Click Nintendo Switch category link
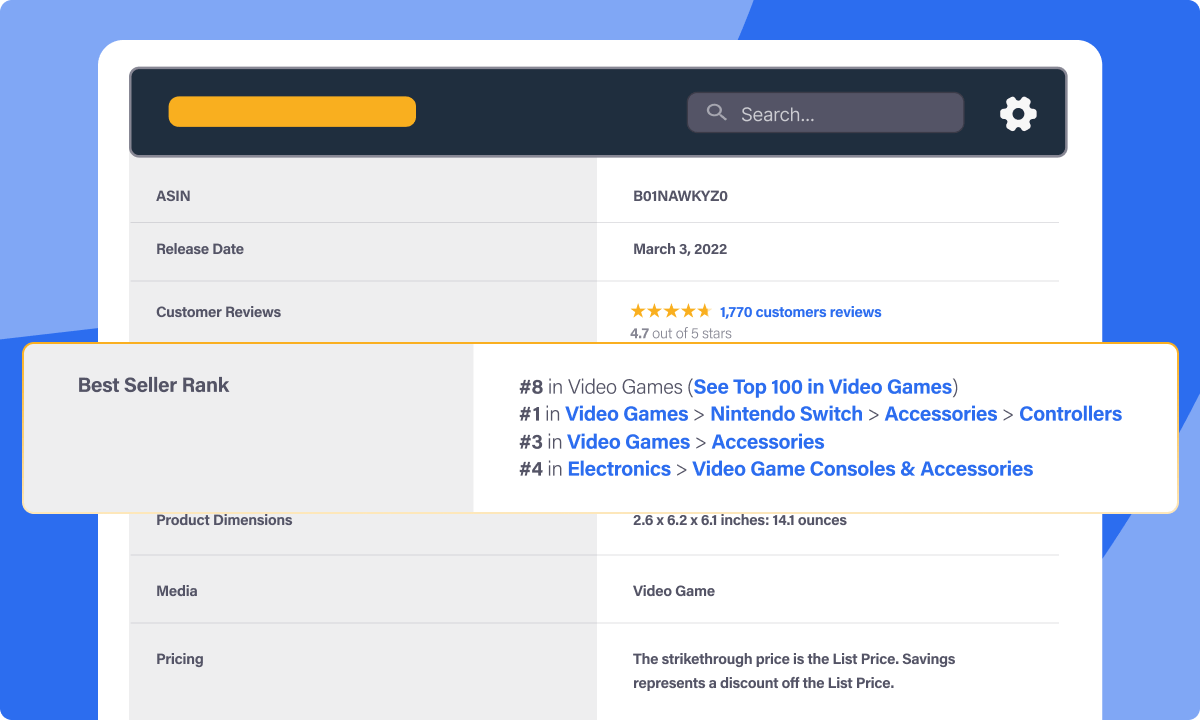The height and width of the screenshot is (720, 1200). 786,414
